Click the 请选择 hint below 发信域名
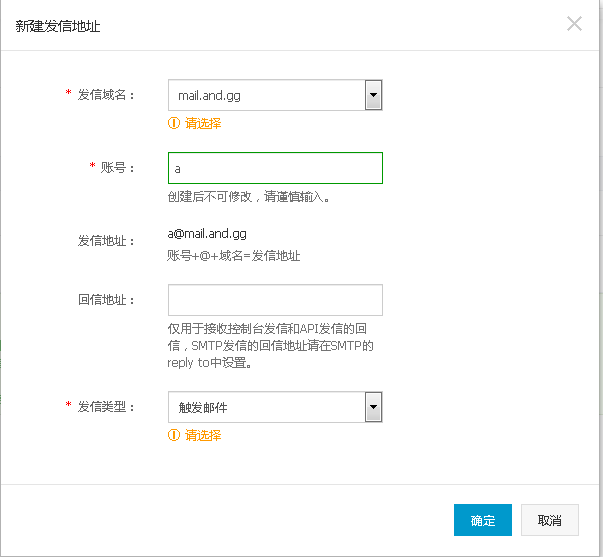The image size is (603, 557). point(203,124)
